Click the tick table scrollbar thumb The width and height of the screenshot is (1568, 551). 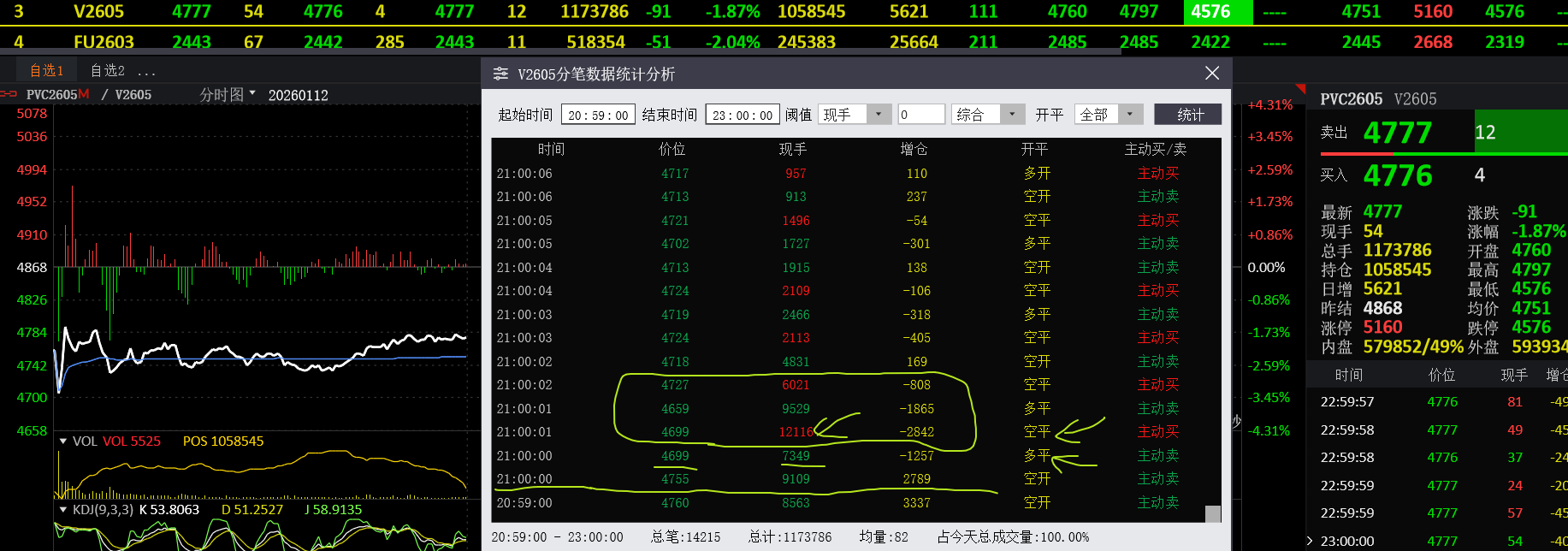pyautogui.click(x=1212, y=513)
